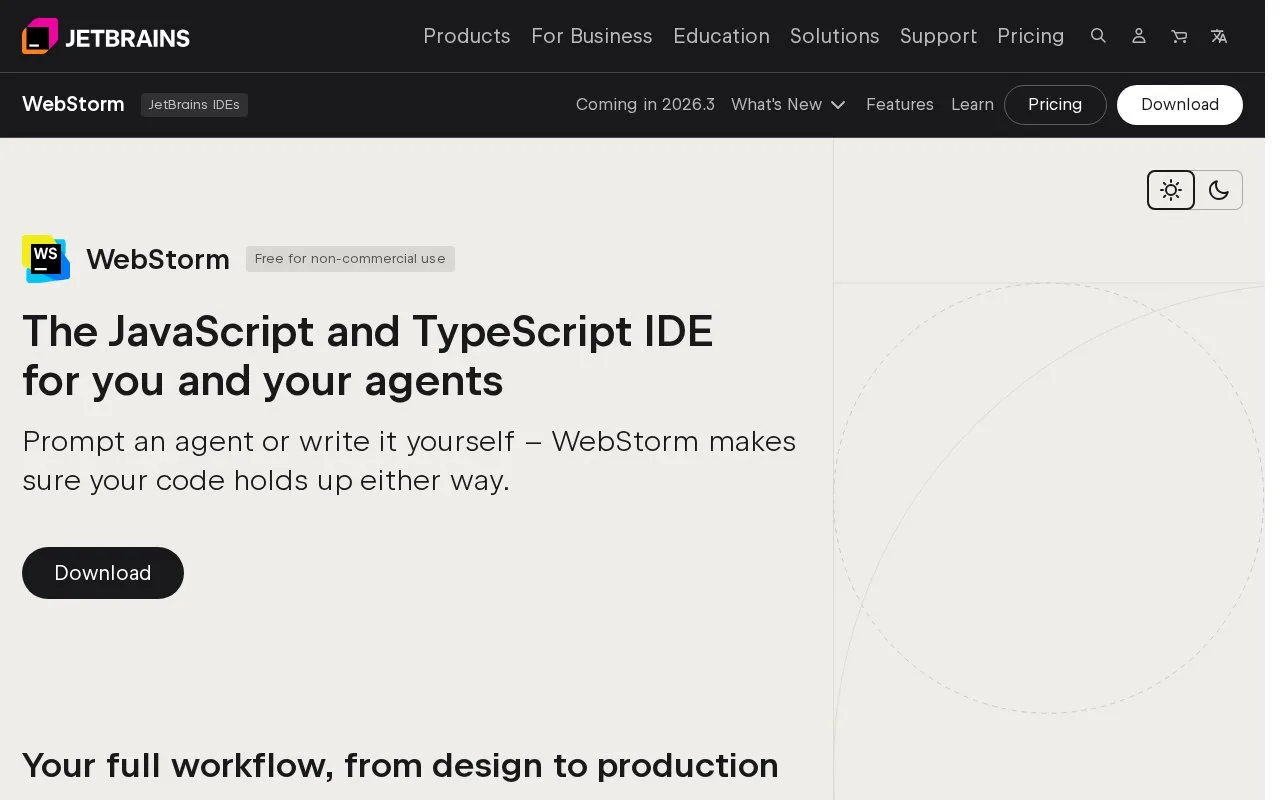Viewport: 1280px width, 800px height.
Task: Open the Education menu
Action: (721, 36)
